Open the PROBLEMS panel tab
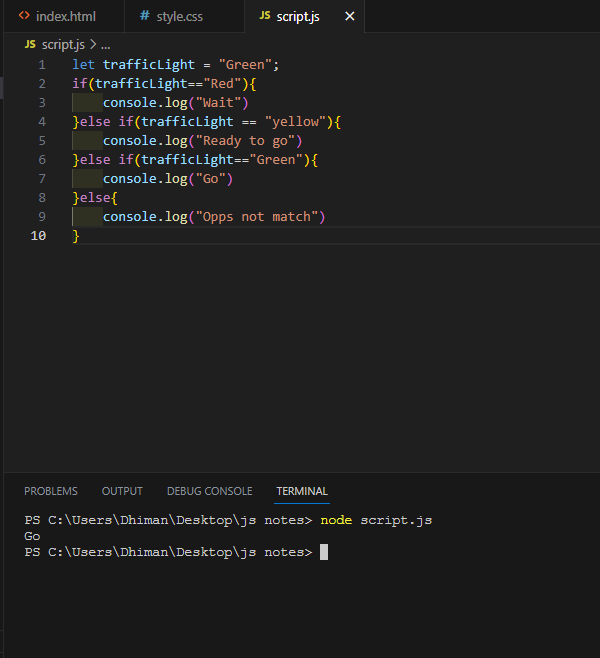600x658 pixels. [x=51, y=491]
